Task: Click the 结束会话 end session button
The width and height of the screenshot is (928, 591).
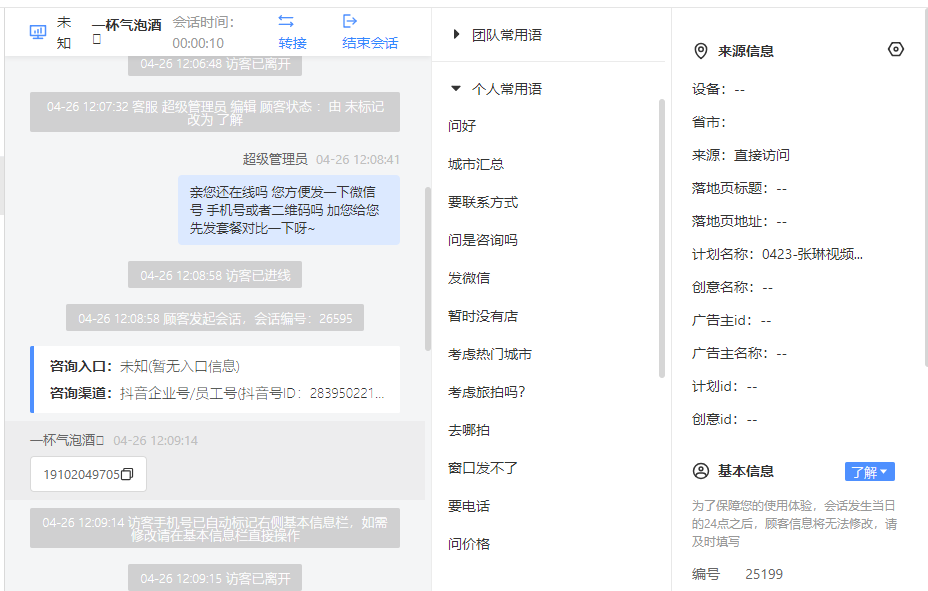Action: pyautogui.click(x=370, y=43)
